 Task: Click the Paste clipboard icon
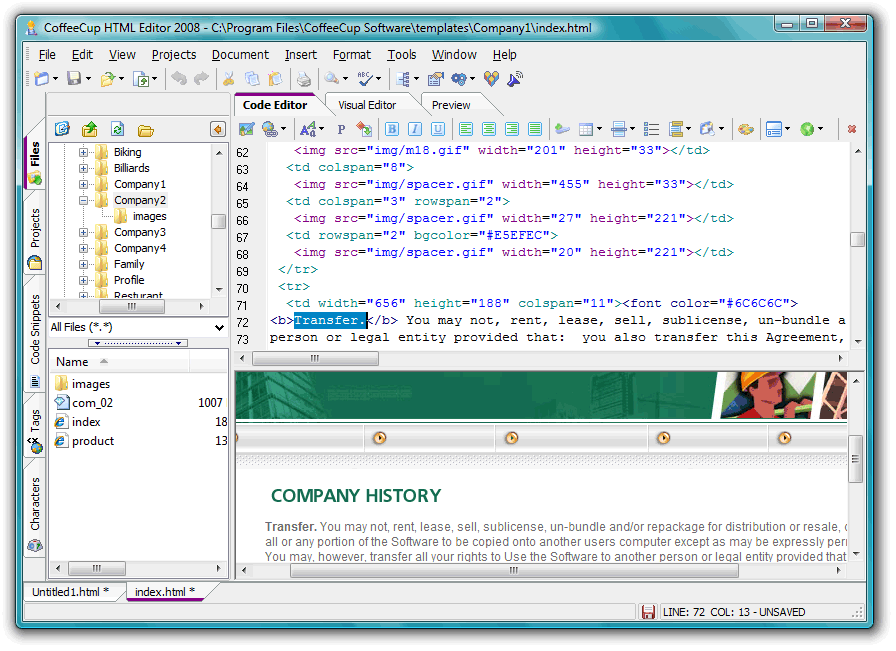[275, 78]
